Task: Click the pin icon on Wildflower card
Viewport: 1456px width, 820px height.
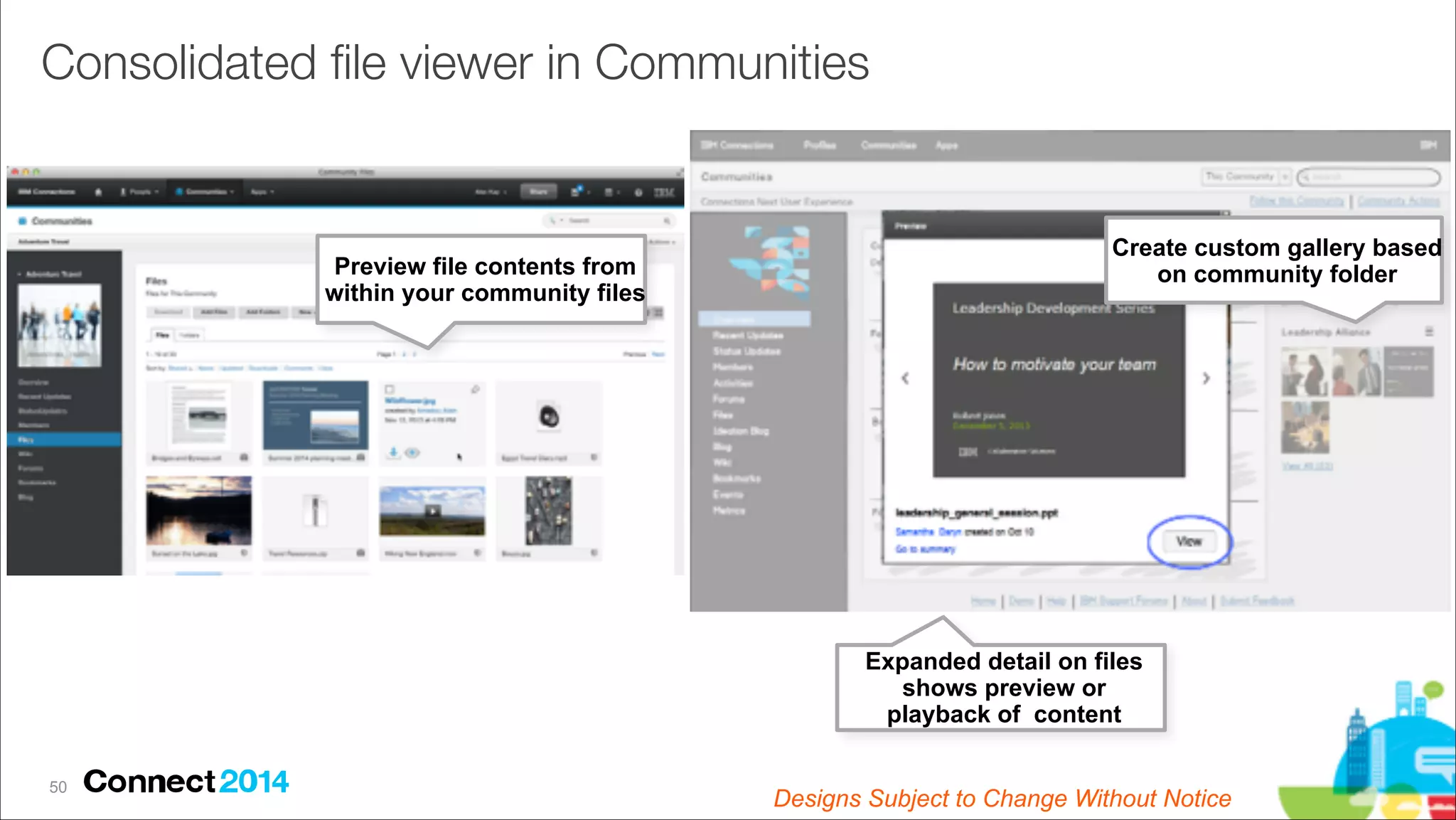Action: (x=475, y=389)
